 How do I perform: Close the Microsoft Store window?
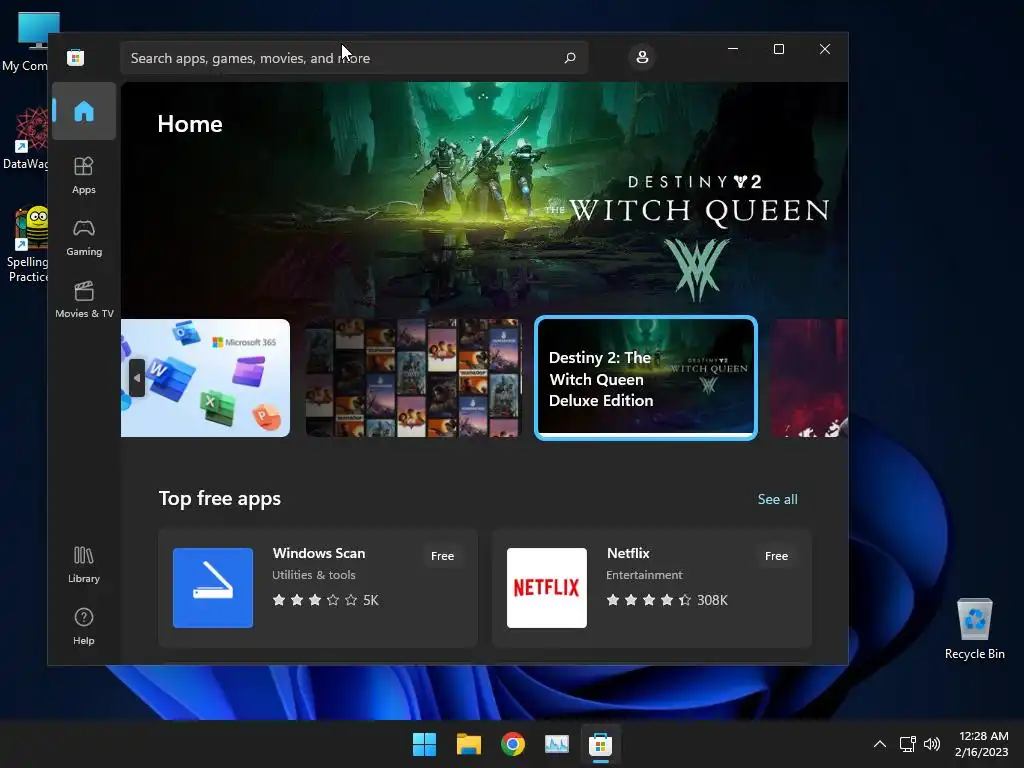click(825, 49)
